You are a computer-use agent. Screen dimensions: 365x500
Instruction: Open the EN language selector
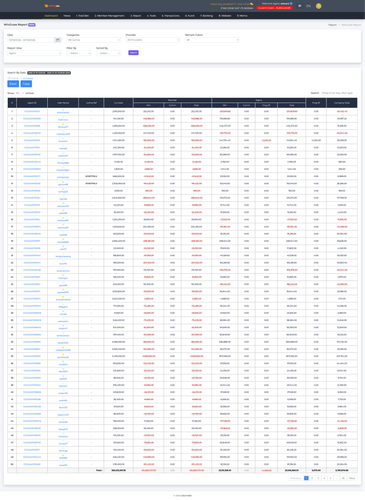308,6
